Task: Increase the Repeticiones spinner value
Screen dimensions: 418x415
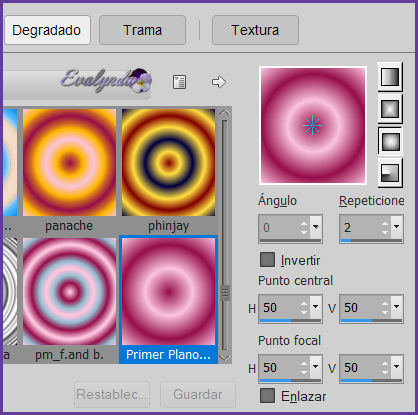Action: [385, 224]
